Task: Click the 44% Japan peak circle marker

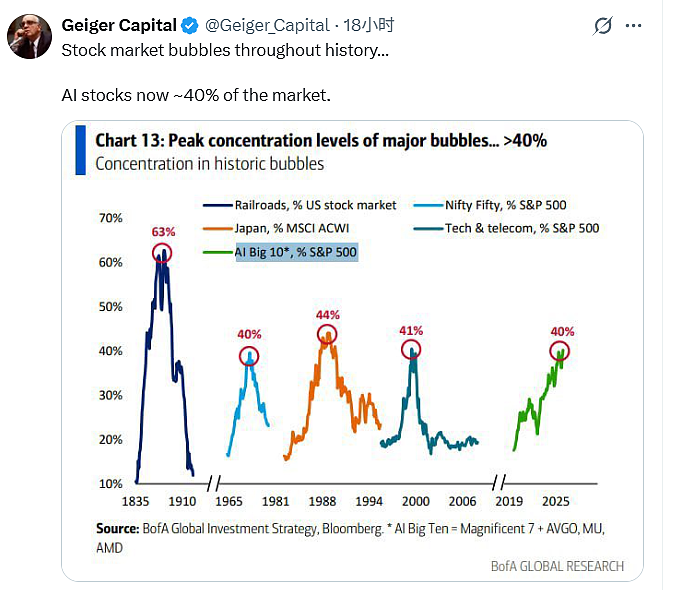Action: [x=327, y=334]
